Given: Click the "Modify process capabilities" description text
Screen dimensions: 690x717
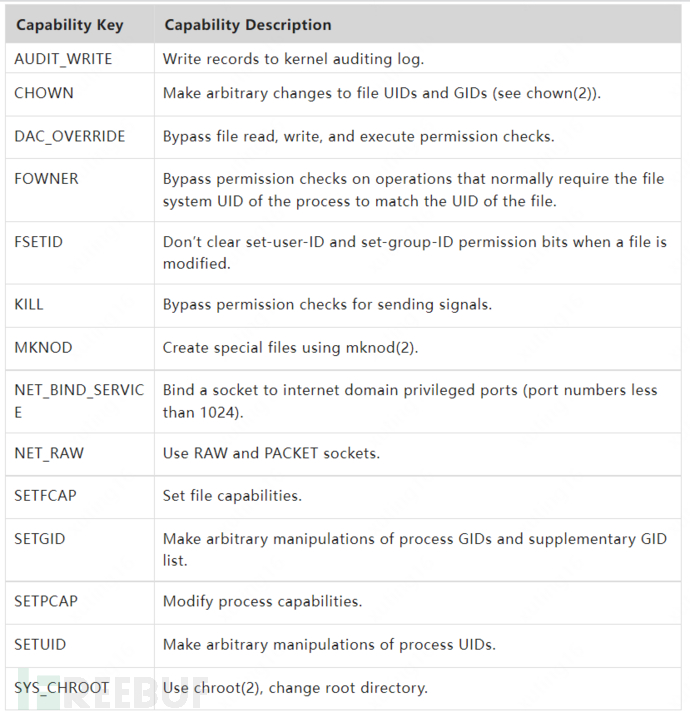Looking at the screenshot, I should pos(261,602).
